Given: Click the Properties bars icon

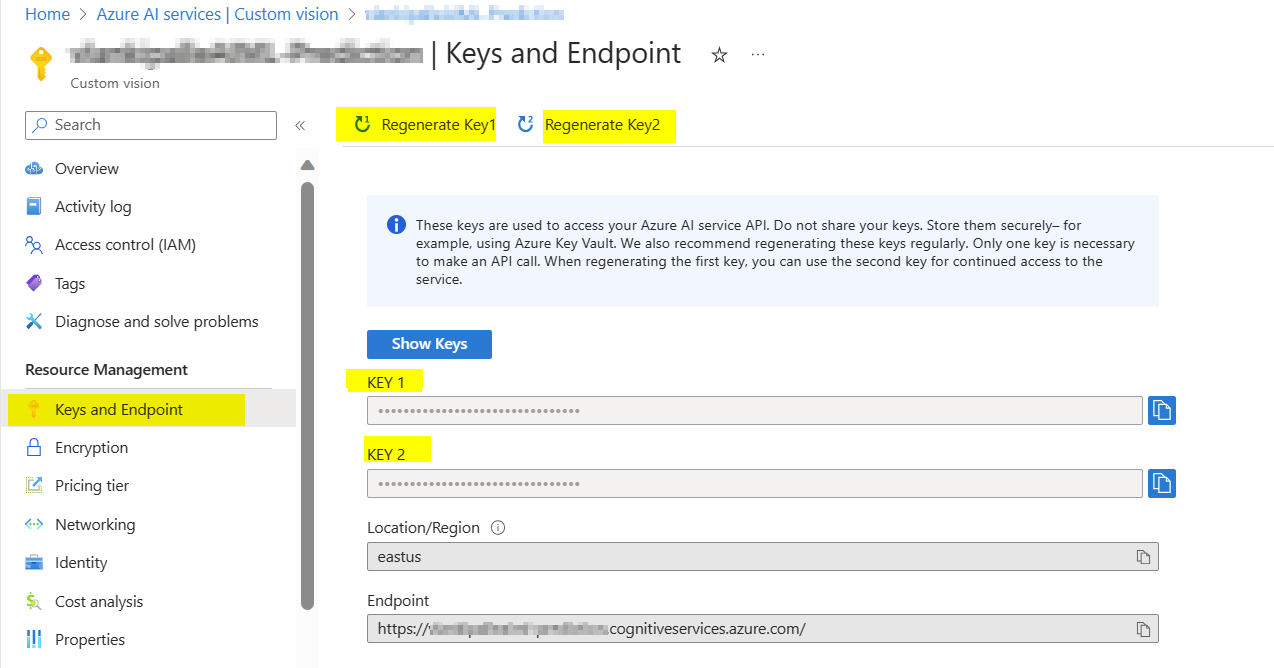Looking at the screenshot, I should (34, 640).
